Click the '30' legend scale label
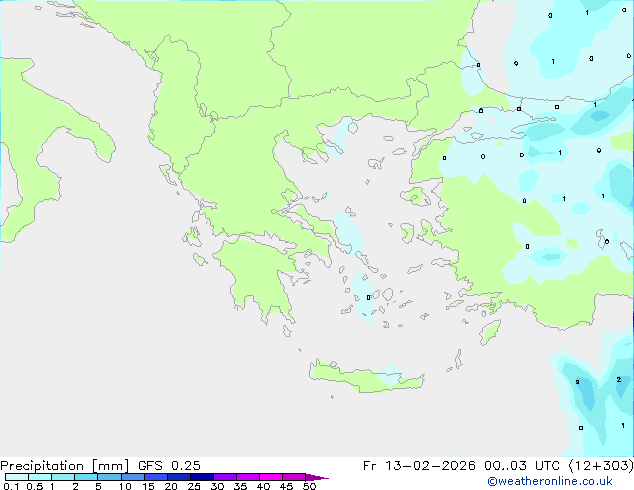The height and width of the screenshot is (490, 634). [218, 486]
